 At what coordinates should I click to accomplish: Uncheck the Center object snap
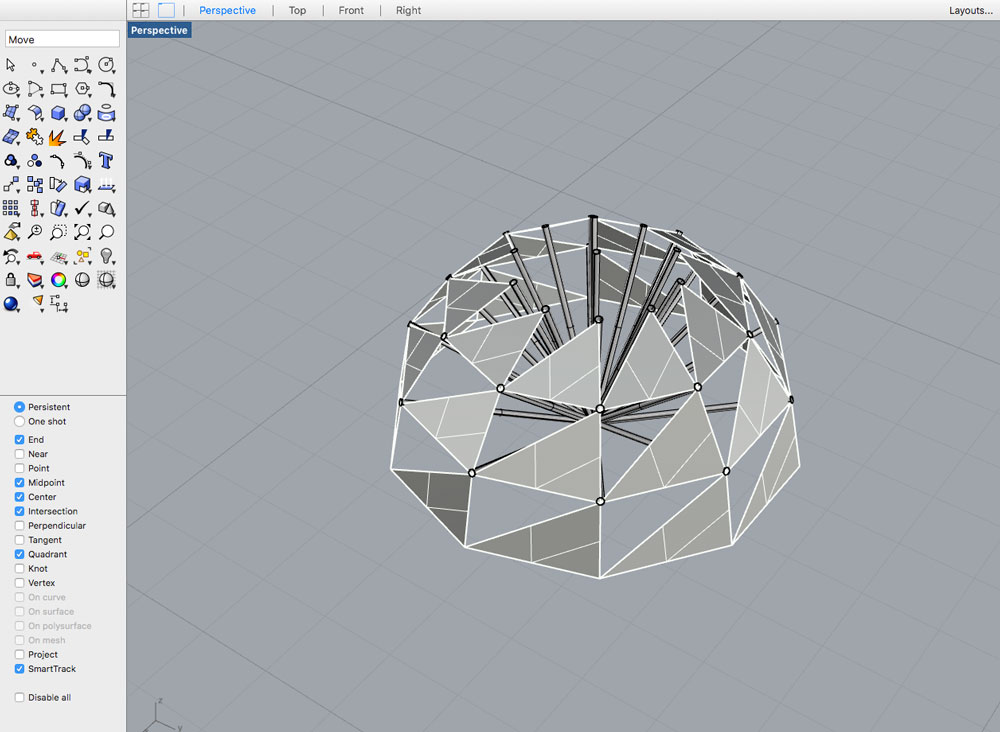tap(19, 497)
